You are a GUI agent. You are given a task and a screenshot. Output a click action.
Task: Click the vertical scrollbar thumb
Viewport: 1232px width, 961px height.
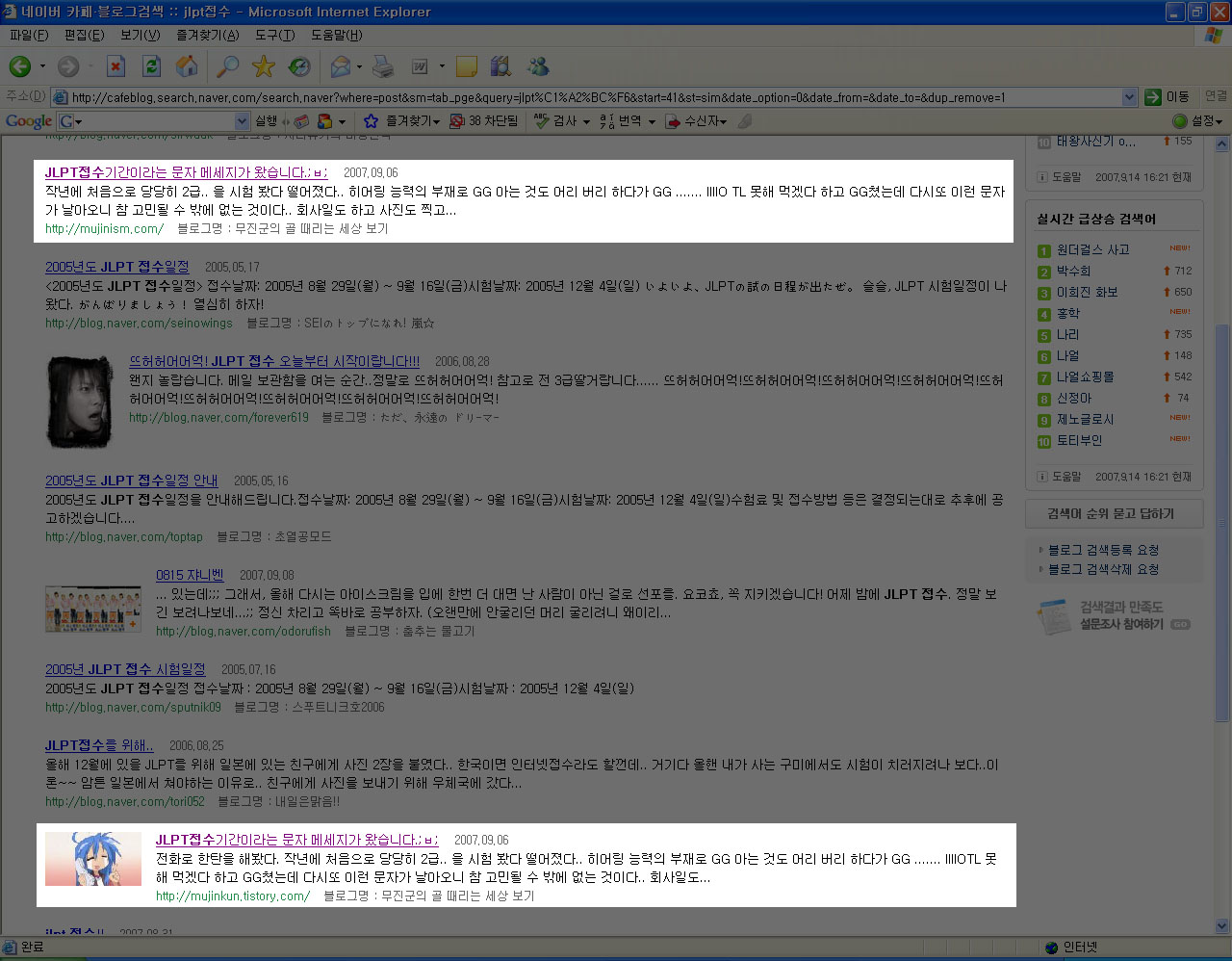point(1222,522)
